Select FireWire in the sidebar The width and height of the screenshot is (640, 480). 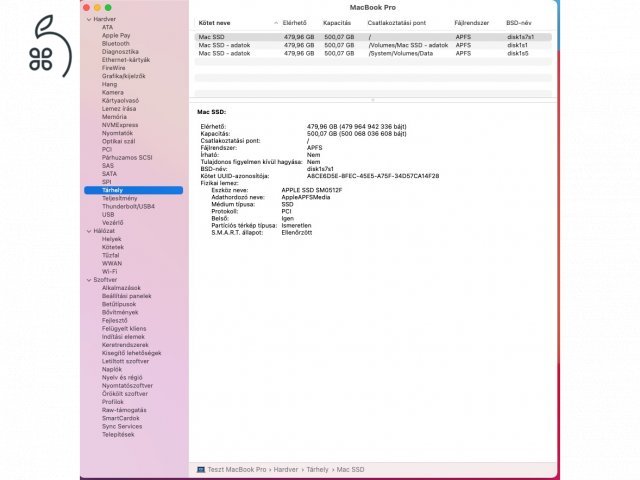[x=113, y=68]
